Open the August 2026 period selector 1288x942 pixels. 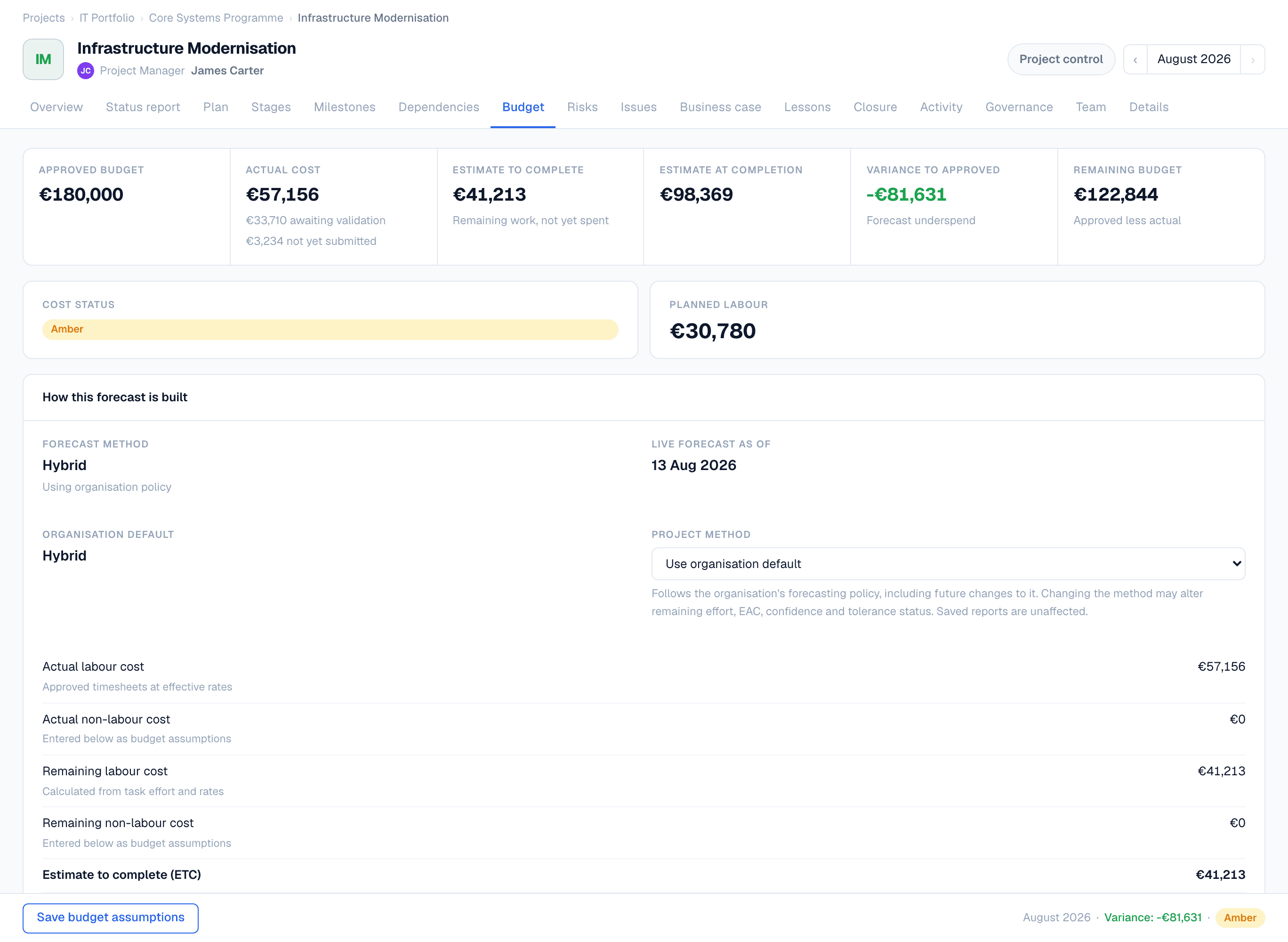click(x=1193, y=59)
